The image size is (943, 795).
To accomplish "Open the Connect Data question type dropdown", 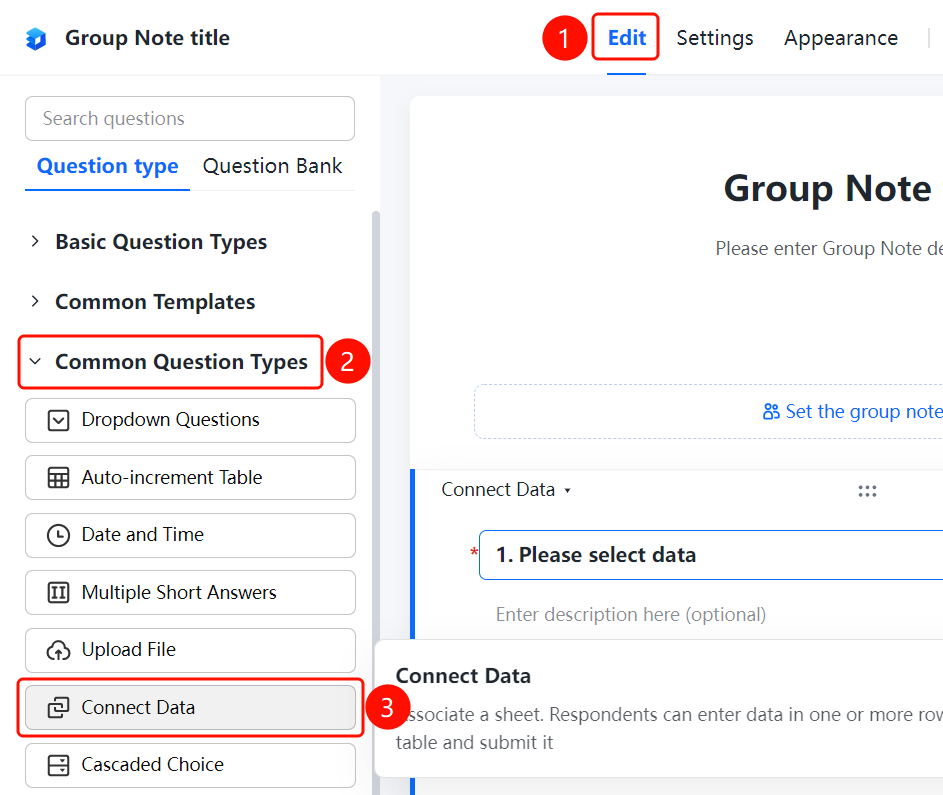I will [x=506, y=490].
